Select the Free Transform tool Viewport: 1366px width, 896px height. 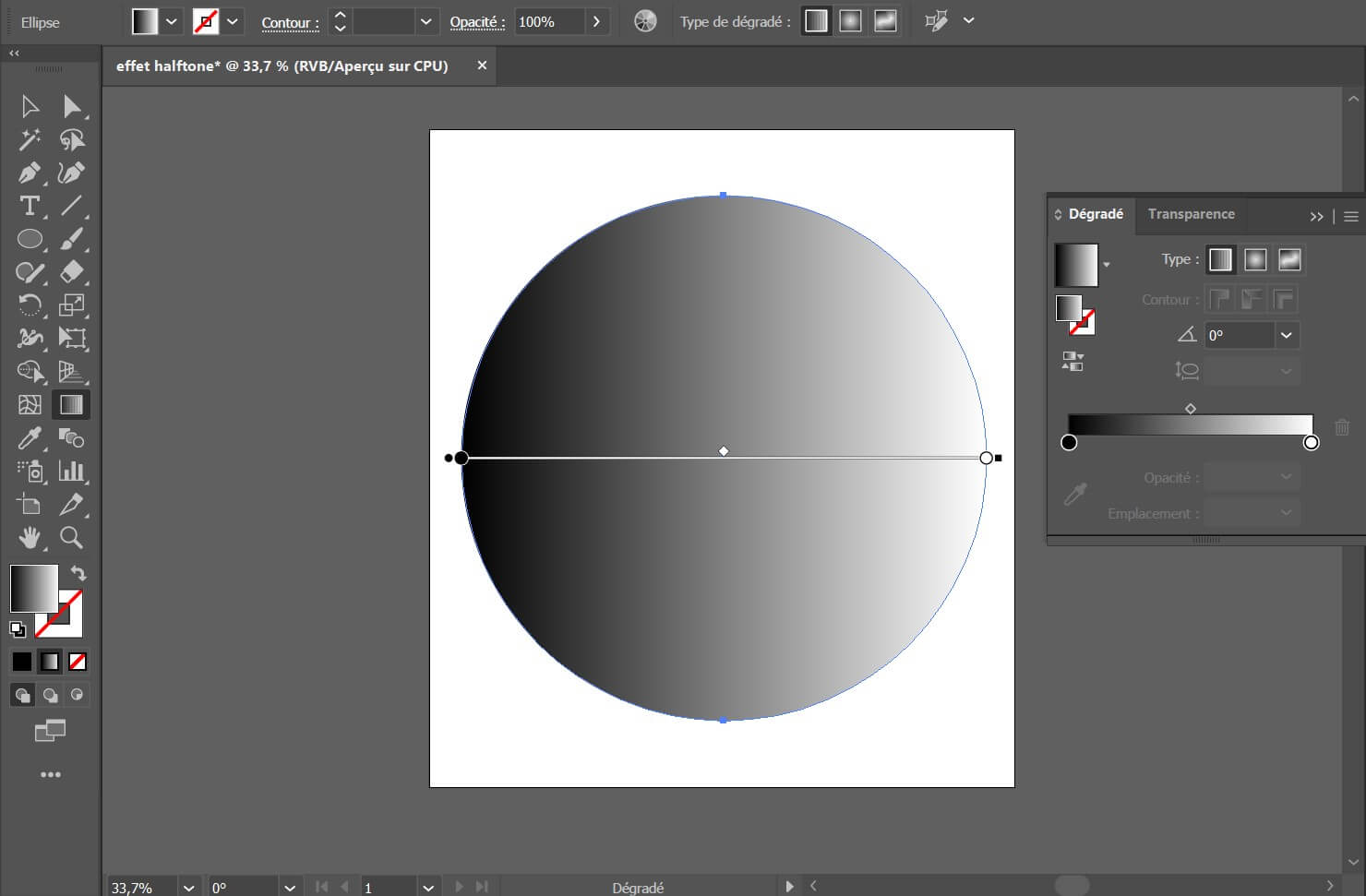point(71,338)
